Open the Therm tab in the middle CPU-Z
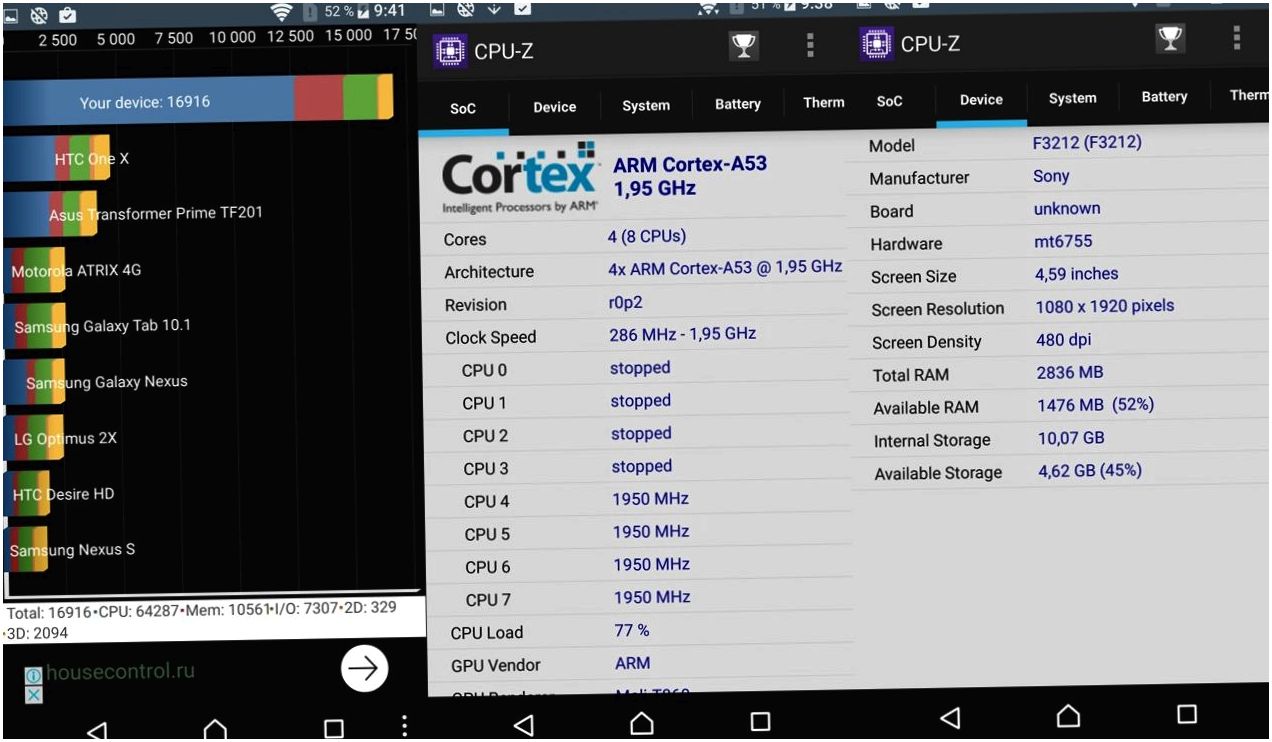The height and width of the screenshot is (742, 1272). coord(824,102)
